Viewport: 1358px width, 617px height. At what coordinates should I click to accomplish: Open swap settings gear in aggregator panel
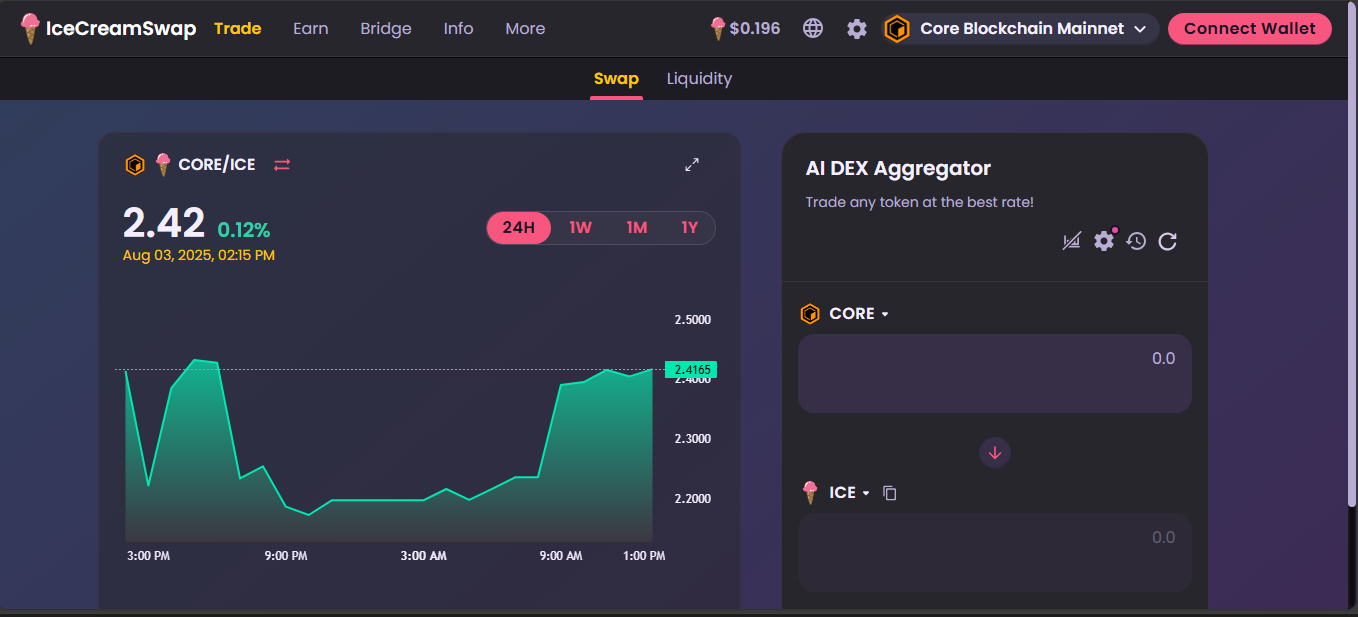click(x=1104, y=241)
